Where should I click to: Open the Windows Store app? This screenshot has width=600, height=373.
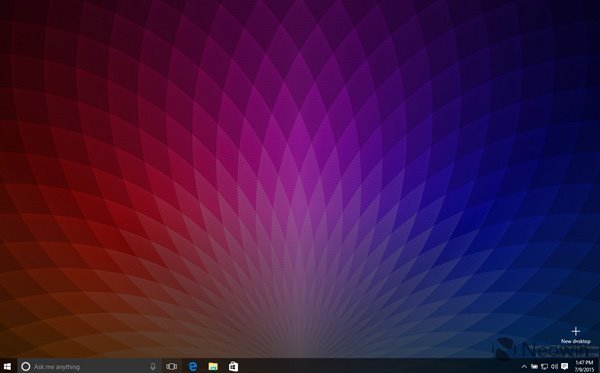point(233,366)
